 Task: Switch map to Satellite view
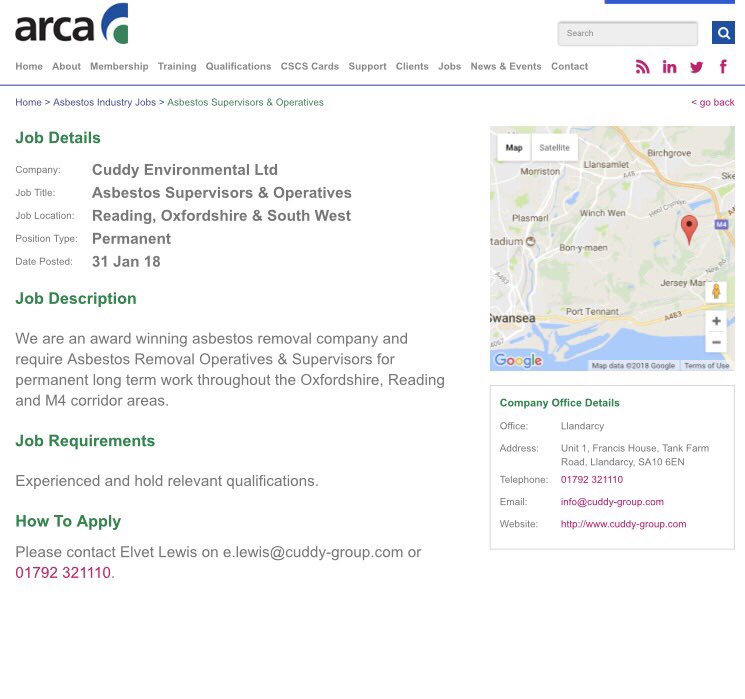(x=554, y=148)
